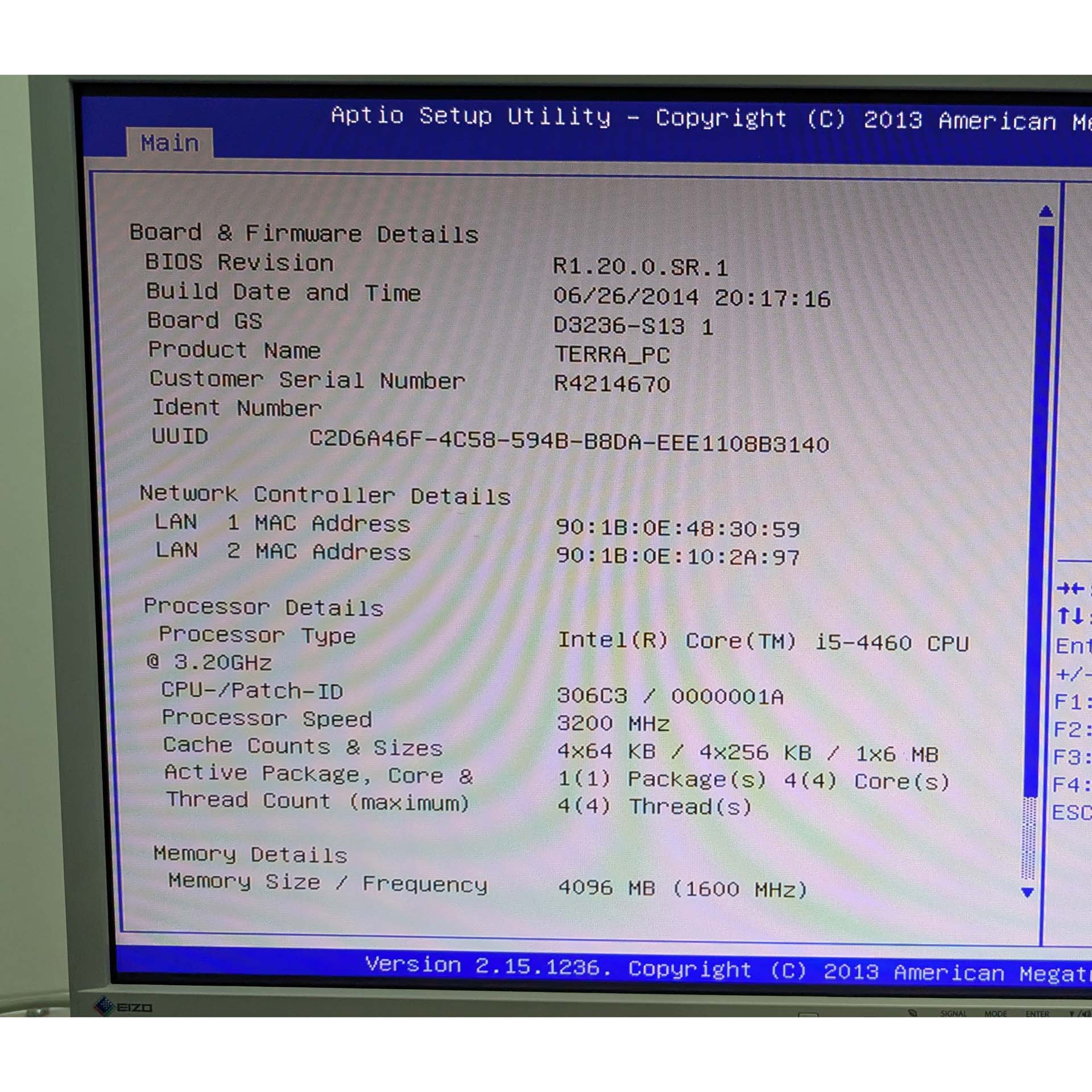Click LAN 2 MAC Address label
The height and width of the screenshot is (1092, 1092).
tap(283, 551)
